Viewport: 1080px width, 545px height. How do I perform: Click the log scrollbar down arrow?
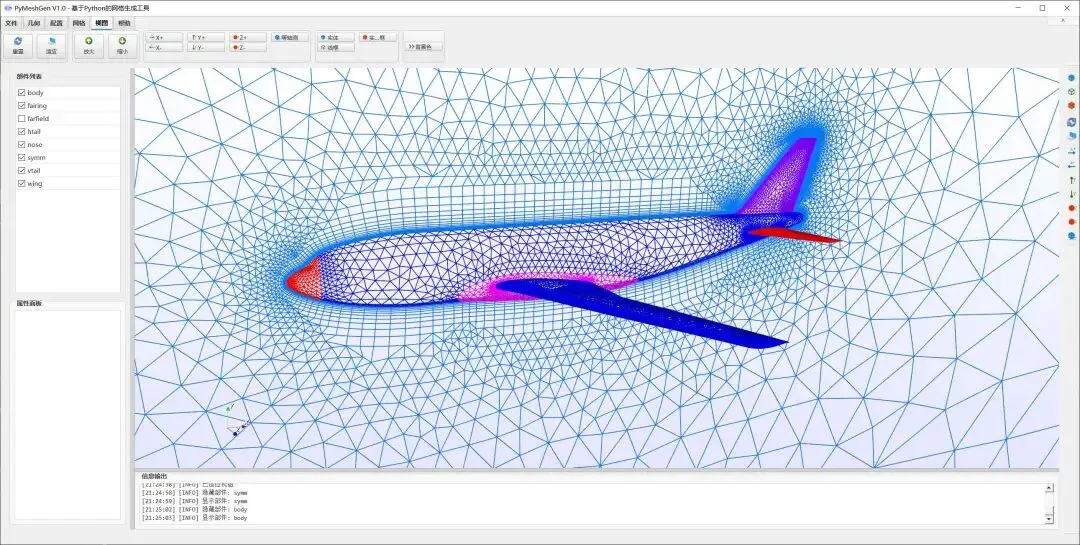click(x=1049, y=518)
